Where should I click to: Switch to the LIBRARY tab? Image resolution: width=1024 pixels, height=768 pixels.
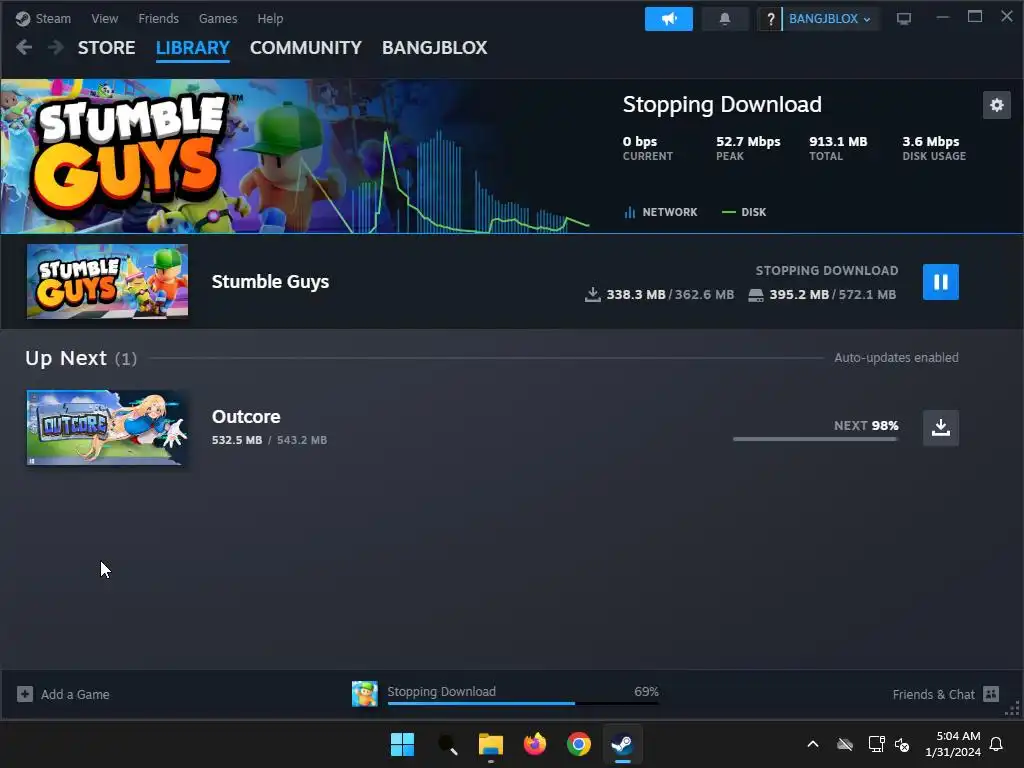pyautogui.click(x=193, y=48)
